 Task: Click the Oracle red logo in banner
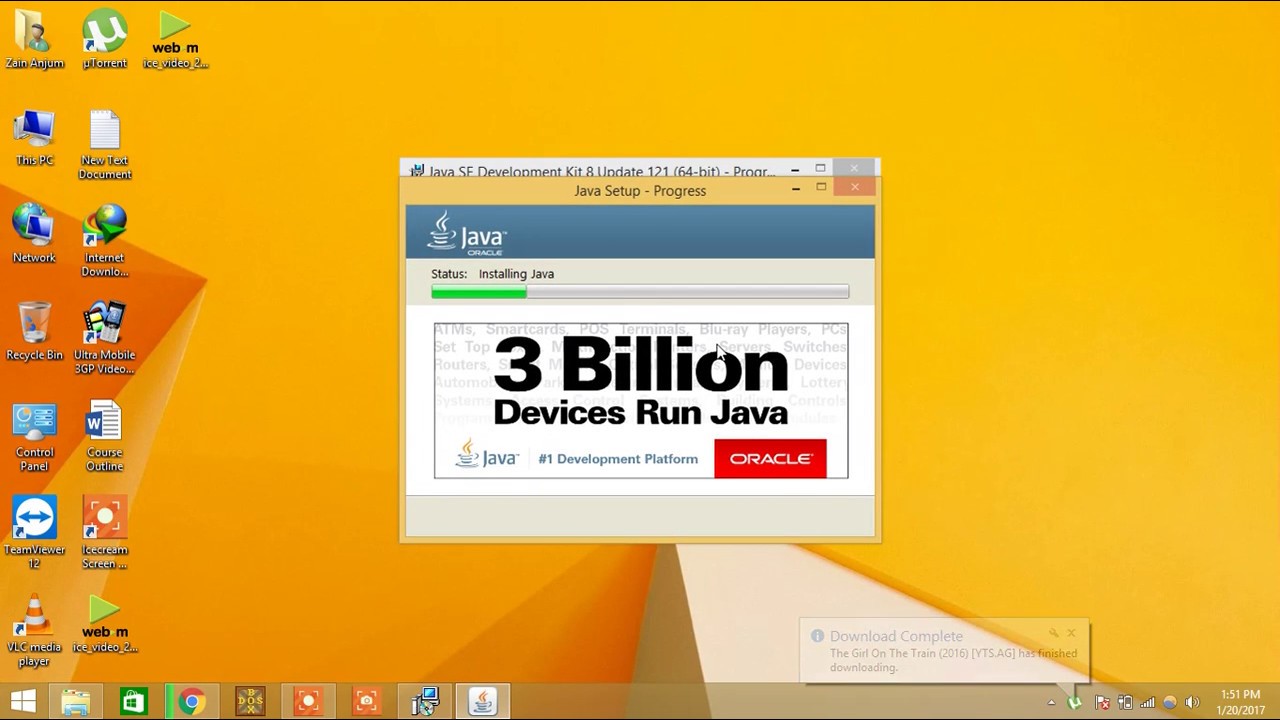[770, 458]
